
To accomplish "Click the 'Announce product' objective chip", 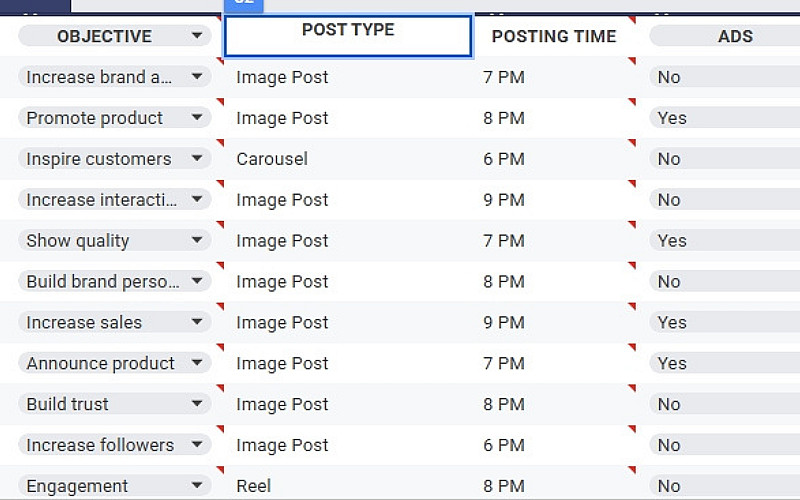I will pyautogui.click(x=101, y=364).
